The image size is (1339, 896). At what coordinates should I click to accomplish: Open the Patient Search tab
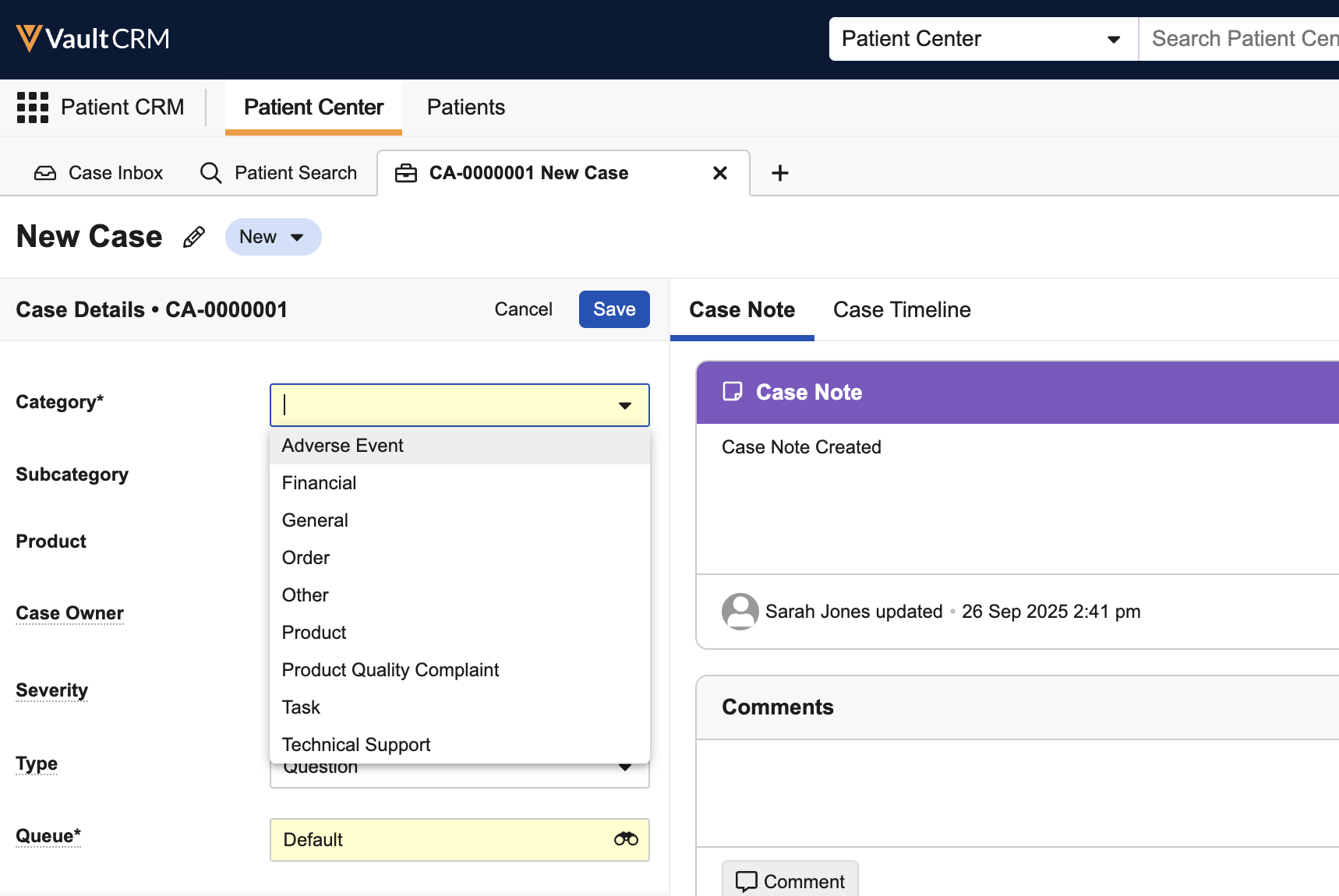(x=279, y=173)
